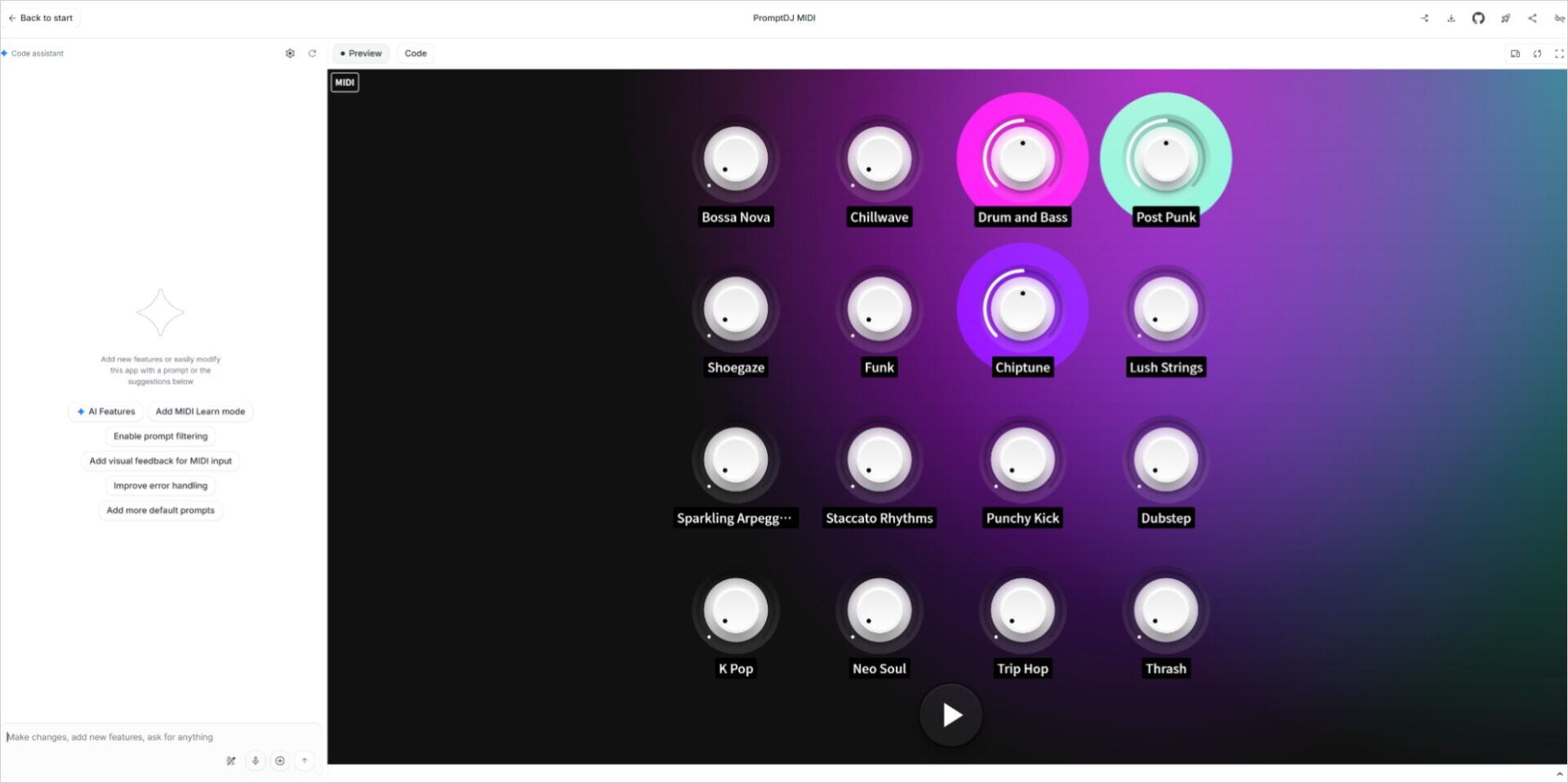Image resolution: width=1568 pixels, height=783 pixels.
Task: Toggle fullscreen preview mode
Action: point(1559,53)
